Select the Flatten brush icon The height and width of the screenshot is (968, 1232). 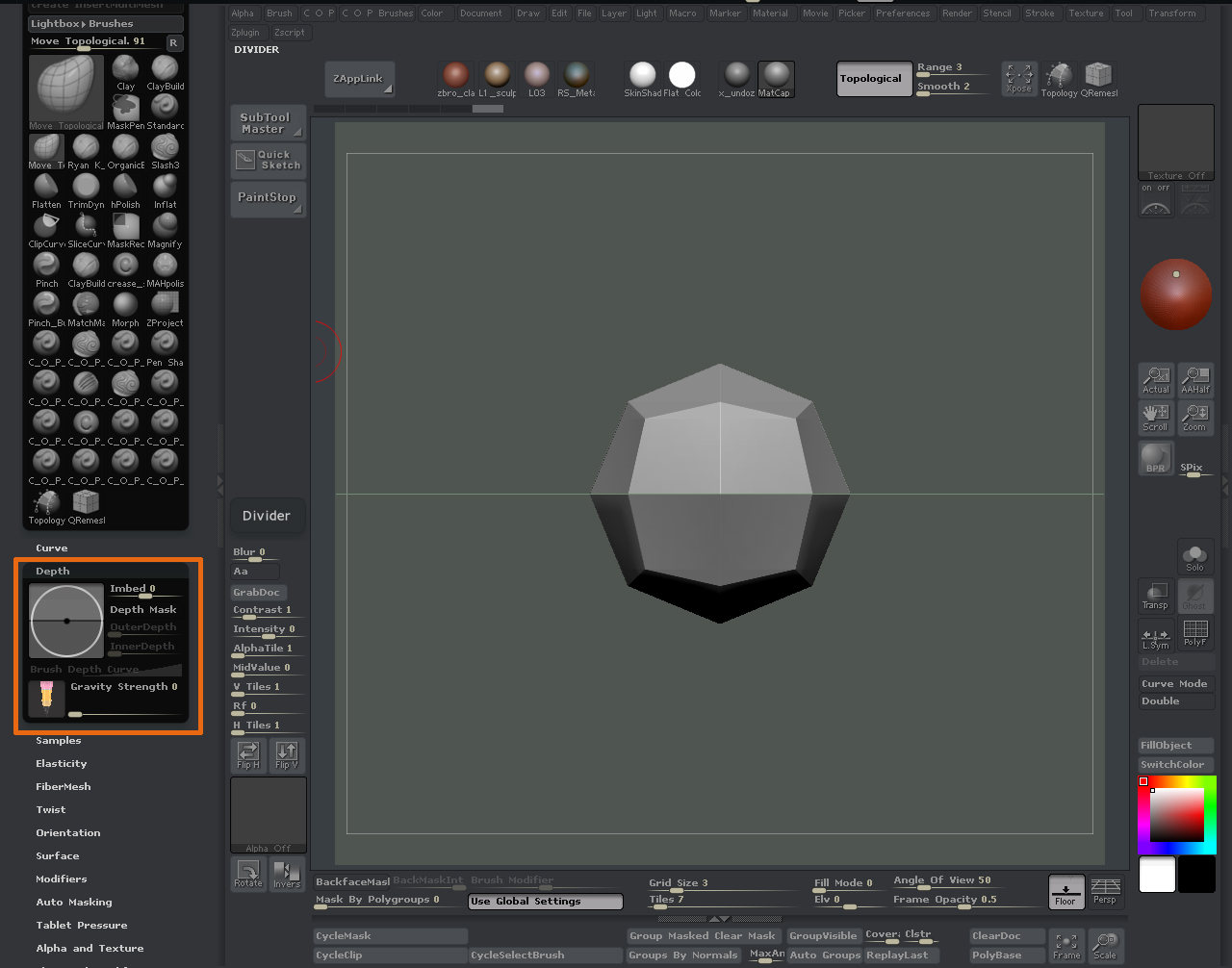point(45,187)
